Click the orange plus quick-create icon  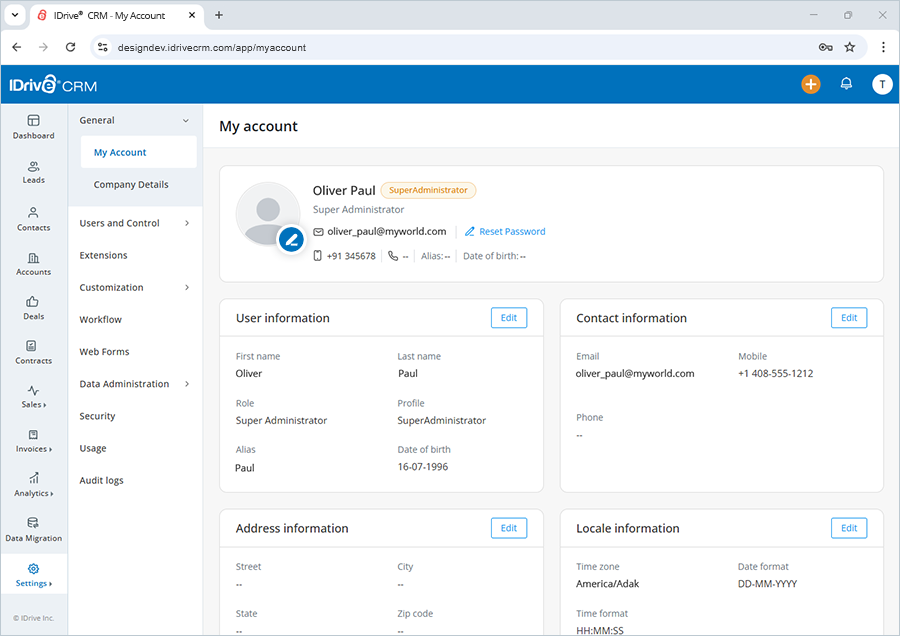[811, 84]
